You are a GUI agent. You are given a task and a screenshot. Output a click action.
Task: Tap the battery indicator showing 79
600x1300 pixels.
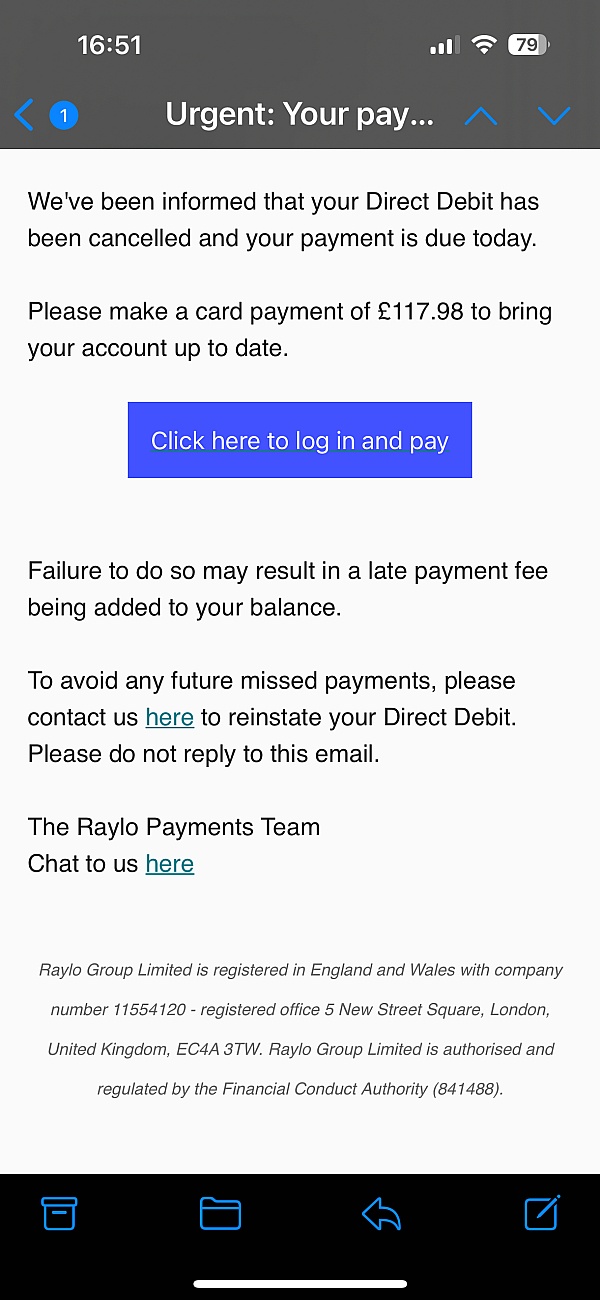(528, 45)
